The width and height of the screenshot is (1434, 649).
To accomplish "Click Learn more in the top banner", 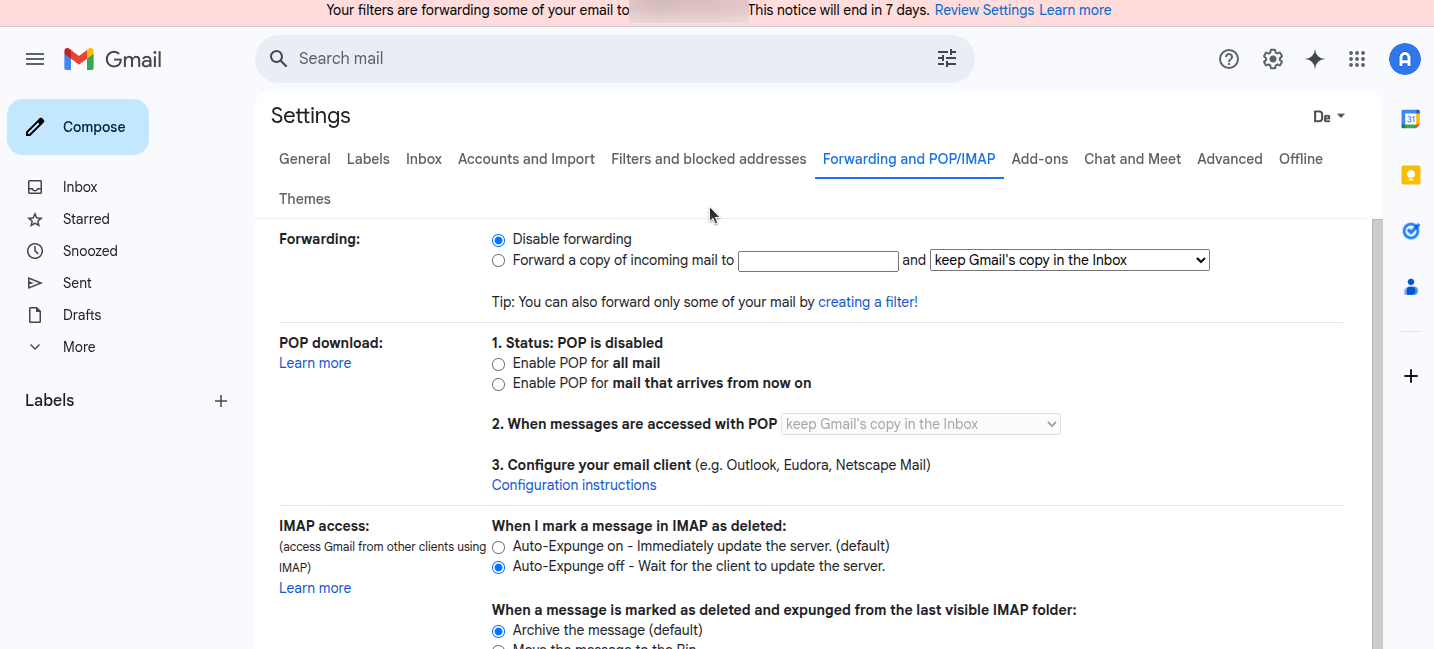I will pyautogui.click(x=1075, y=10).
